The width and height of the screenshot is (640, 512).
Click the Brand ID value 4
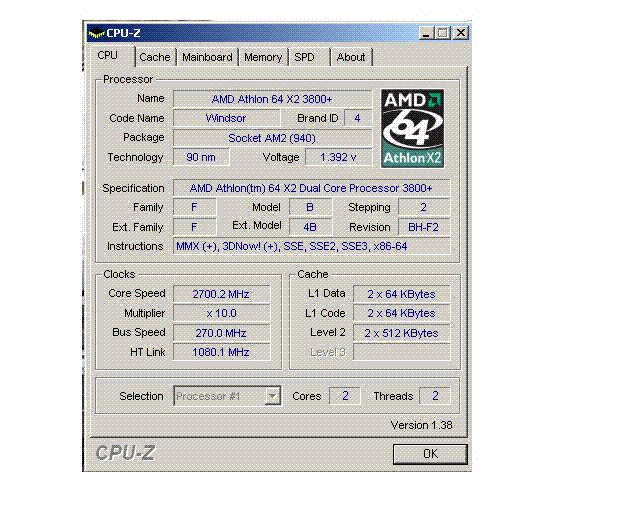[358, 118]
